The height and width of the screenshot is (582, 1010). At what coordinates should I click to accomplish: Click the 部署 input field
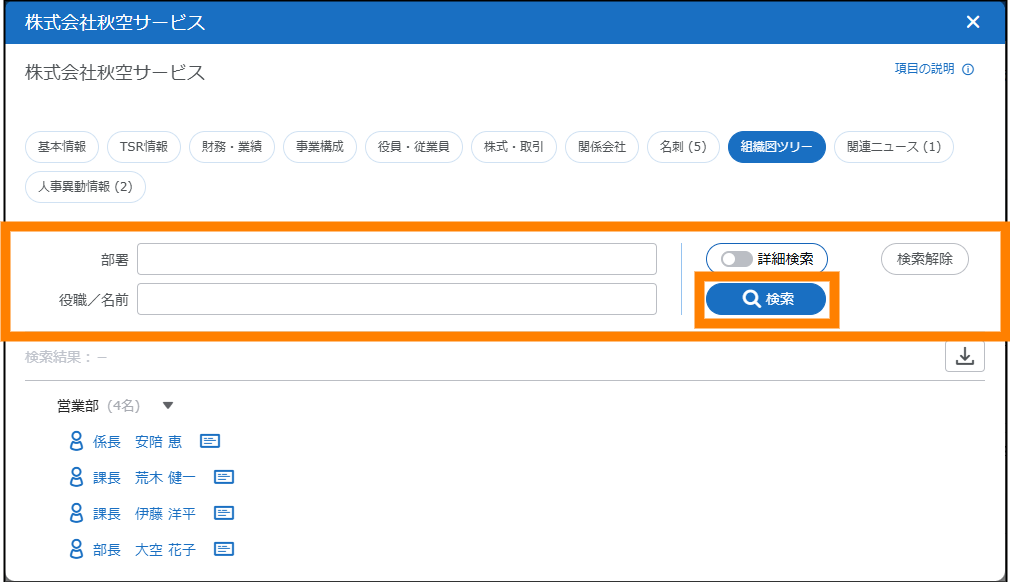[x=396, y=259]
